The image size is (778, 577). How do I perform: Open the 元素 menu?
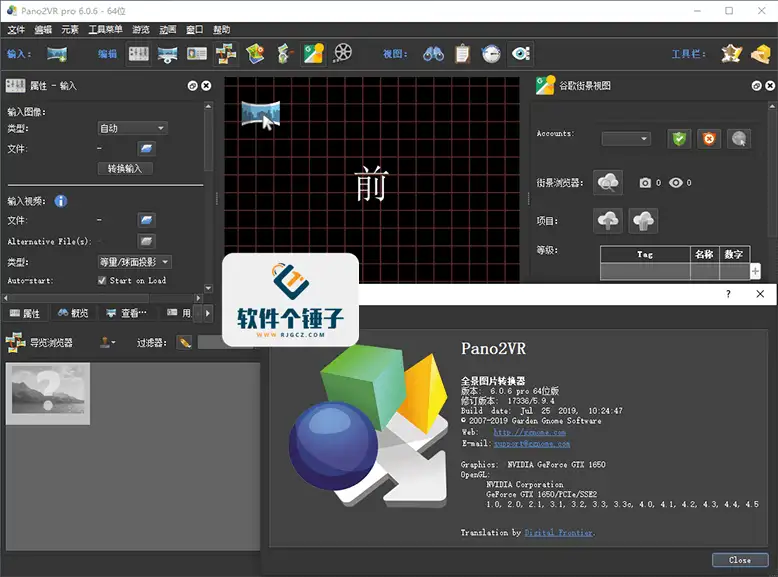pyautogui.click(x=70, y=30)
